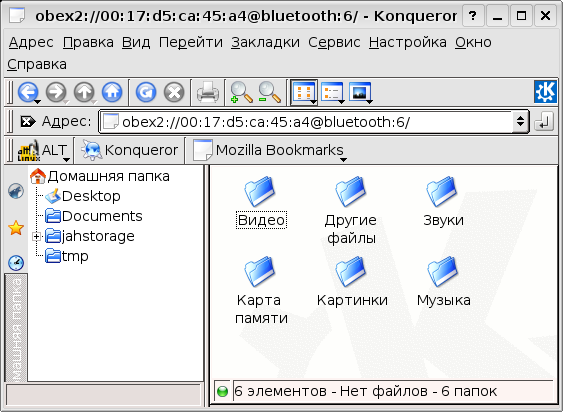Expand the jahstorage tree node

click(36, 236)
